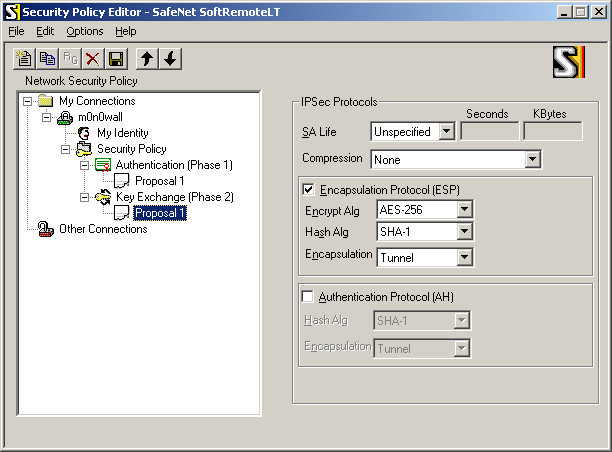Enable Authentication Protocol (AH) checkbox
Screen dimensions: 612x452
click(x=308, y=297)
